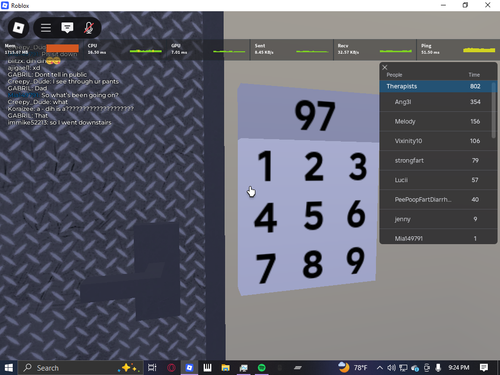500x375 pixels.
Task: Click the GPU stats panel
Action: tap(208, 50)
